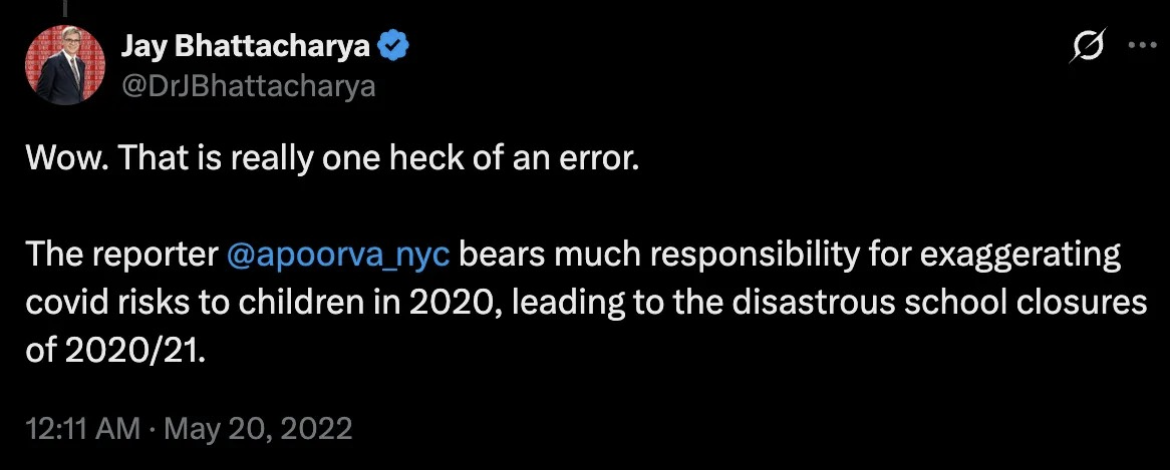
Task: Click the 12:11 AM post time
Action: pyautogui.click(x=83, y=429)
